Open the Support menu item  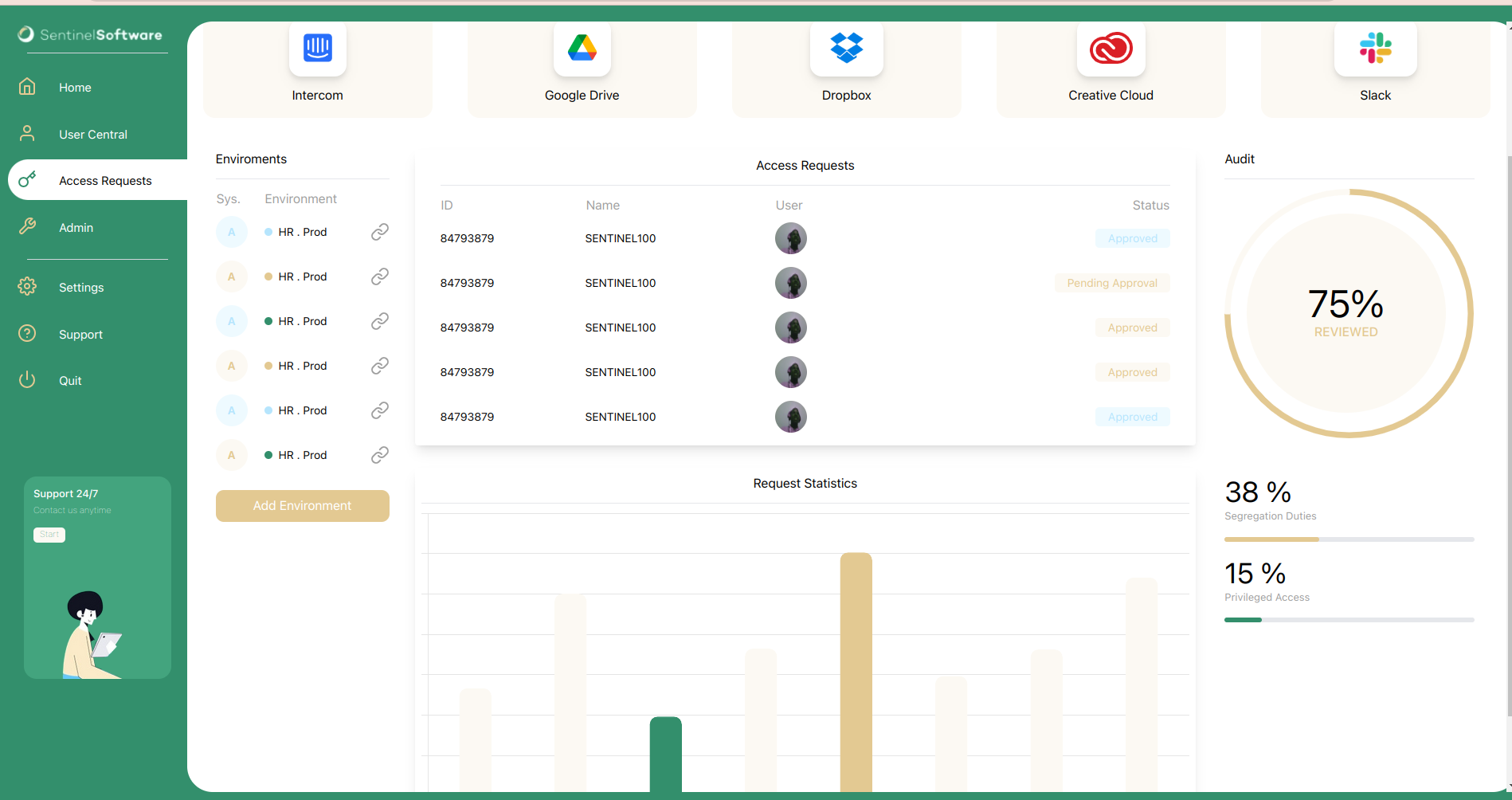pyautogui.click(x=80, y=335)
